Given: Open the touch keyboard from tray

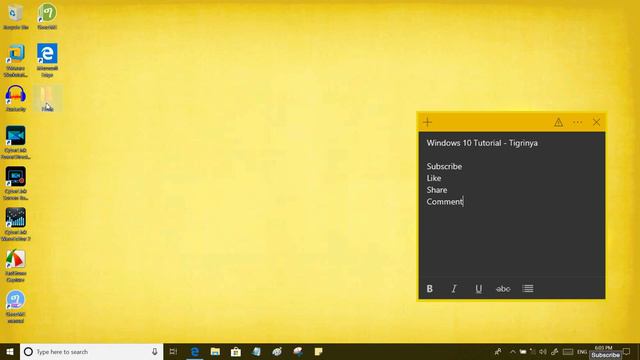Looking at the screenshot, I should 568,352.
